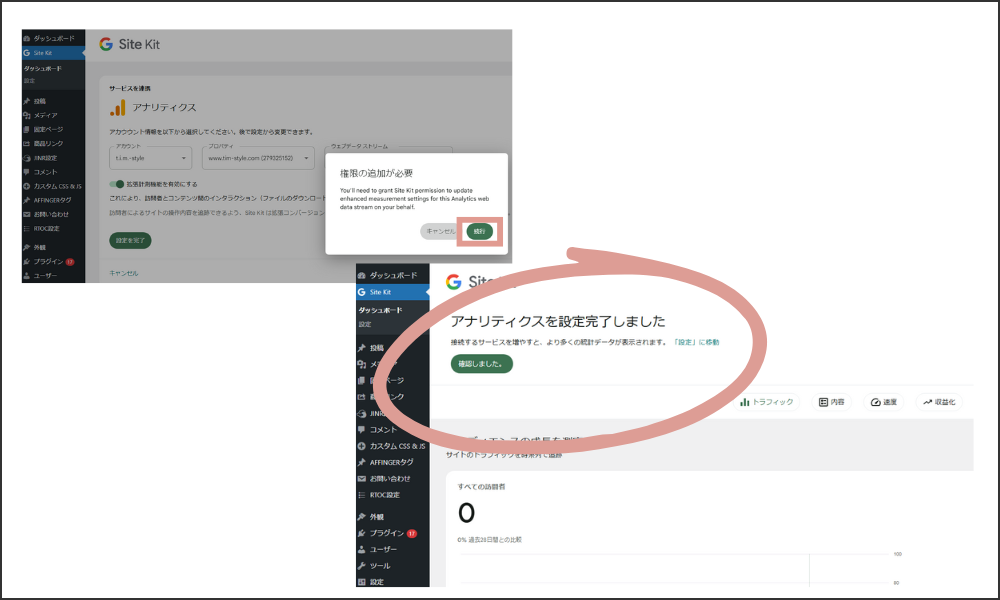Click 設定 icon at bottom of setup-complete sidebar
Image resolution: width=1000 pixels, height=600 pixels.
pos(362,582)
